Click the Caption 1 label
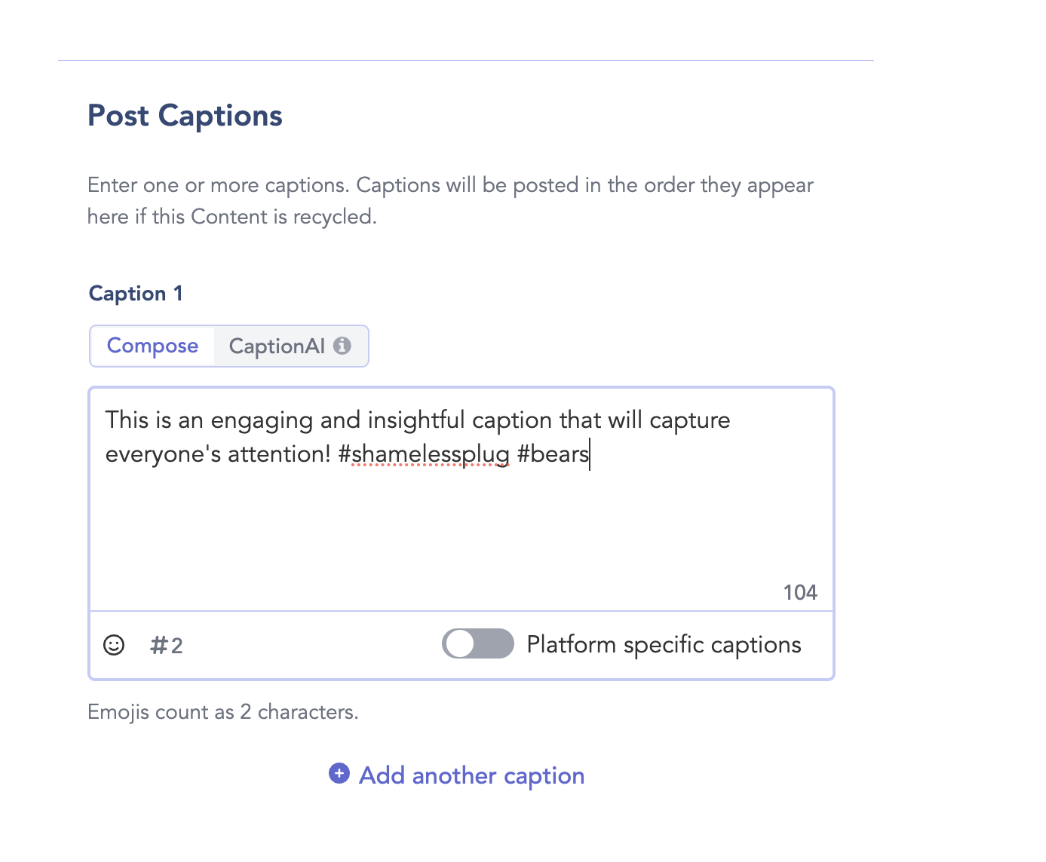The height and width of the screenshot is (862, 1046). pos(135,294)
